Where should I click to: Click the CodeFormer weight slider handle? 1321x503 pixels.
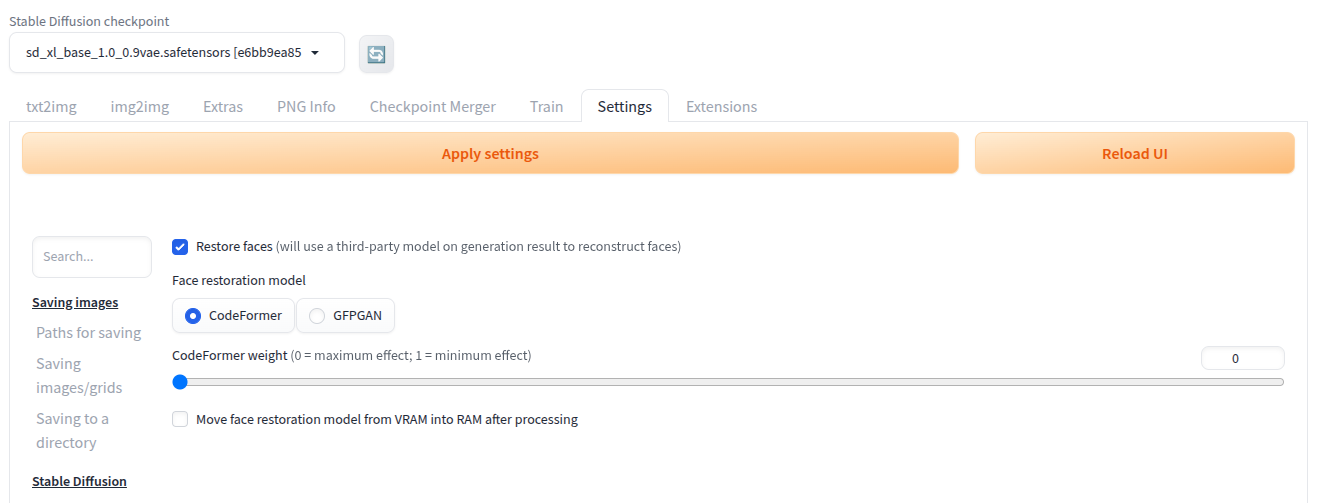point(180,381)
